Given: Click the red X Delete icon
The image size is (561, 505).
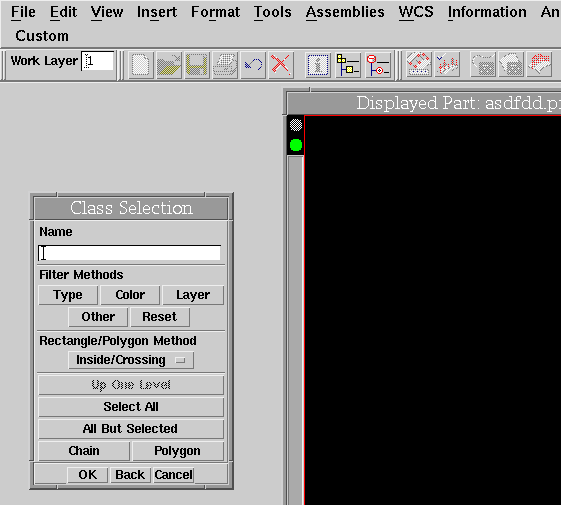Looking at the screenshot, I should [x=281, y=65].
